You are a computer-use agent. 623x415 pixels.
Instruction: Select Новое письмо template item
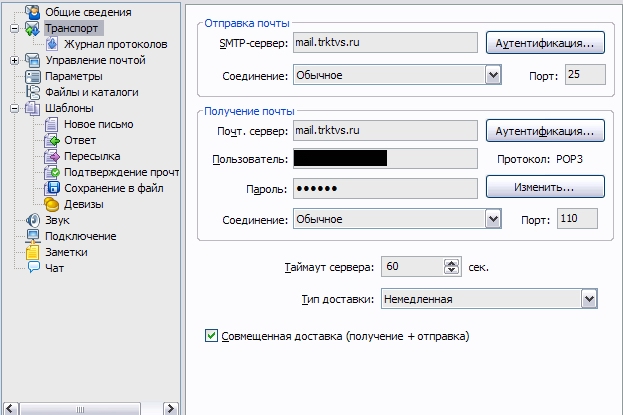click(98, 124)
